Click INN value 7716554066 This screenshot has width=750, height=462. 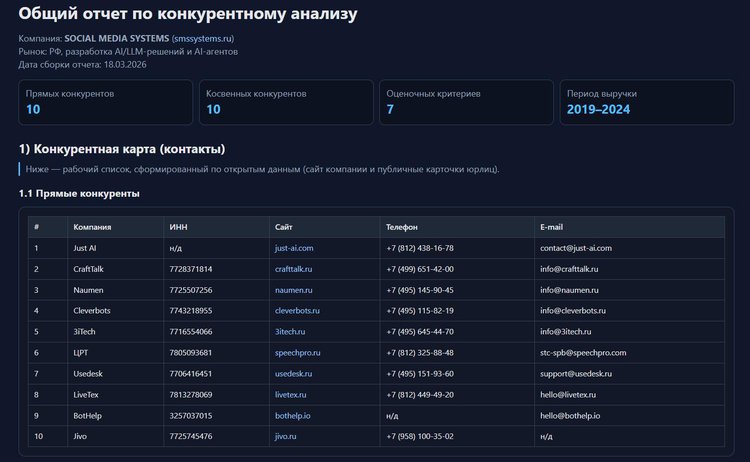click(190, 332)
